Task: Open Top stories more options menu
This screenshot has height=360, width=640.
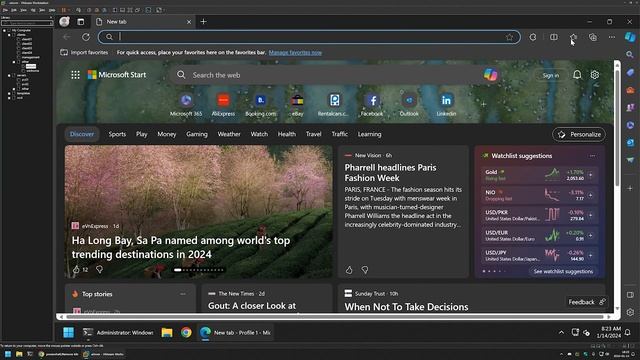Action: pyautogui.click(x=183, y=294)
